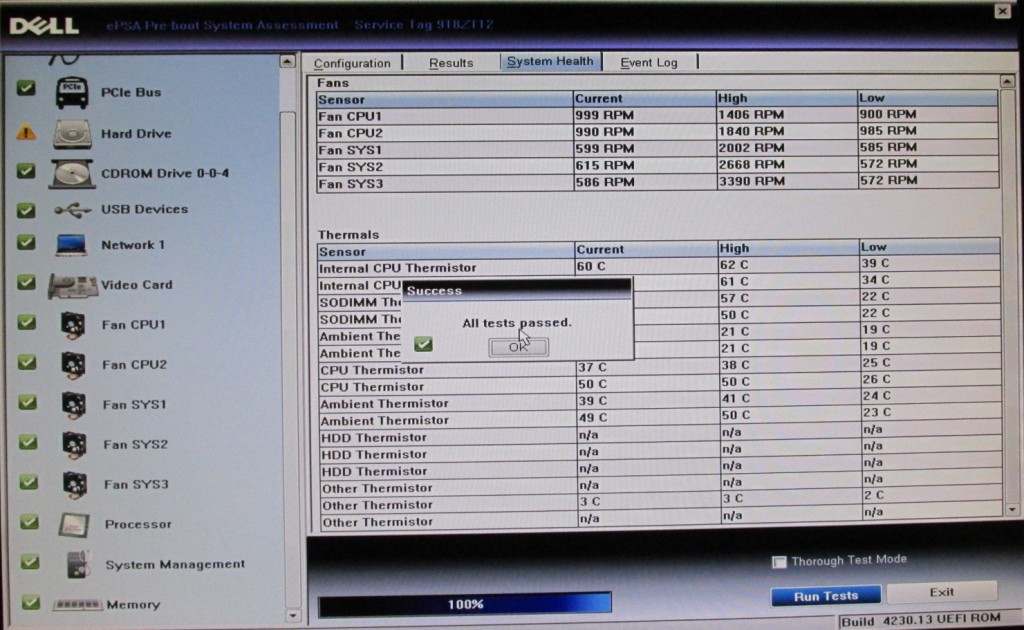Open the Configuration tab
1024x630 pixels.
click(x=352, y=63)
